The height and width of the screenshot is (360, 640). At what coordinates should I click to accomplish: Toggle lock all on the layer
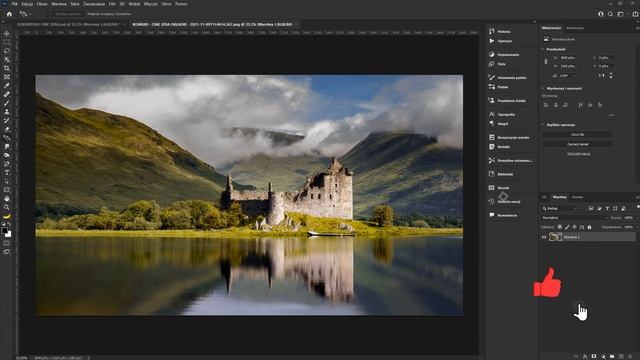click(x=589, y=227)
